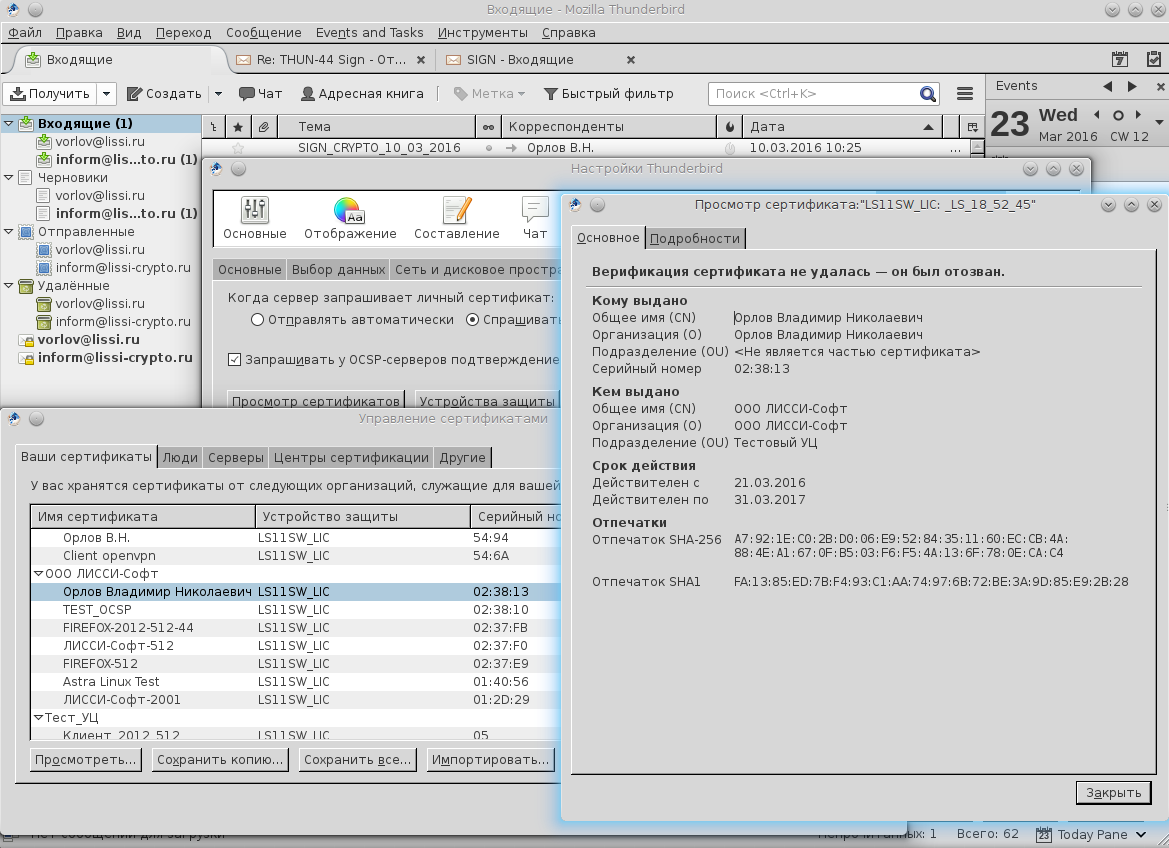The height and width of the screenshot is (848, 1169).
Task: Click the thread column header icon
Action: pos(214,127)
